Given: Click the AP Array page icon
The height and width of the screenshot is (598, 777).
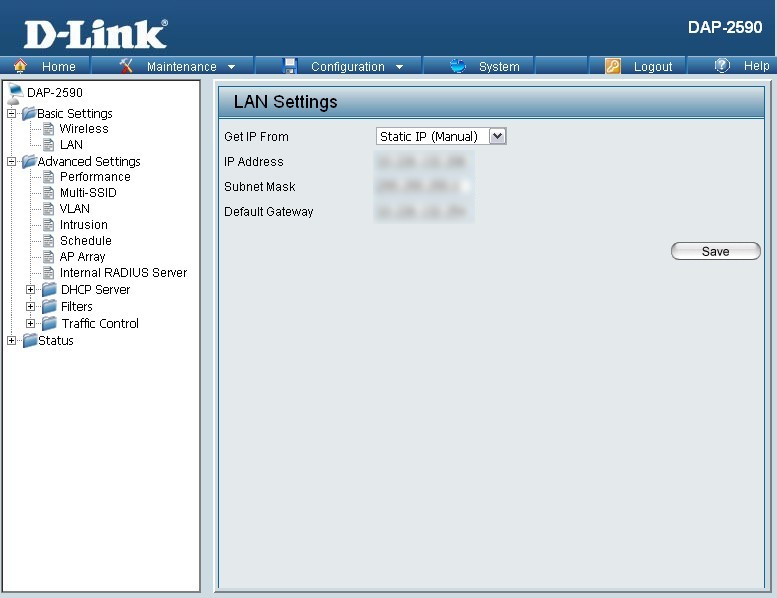Looking at the screenshot, I should [48, 257].
